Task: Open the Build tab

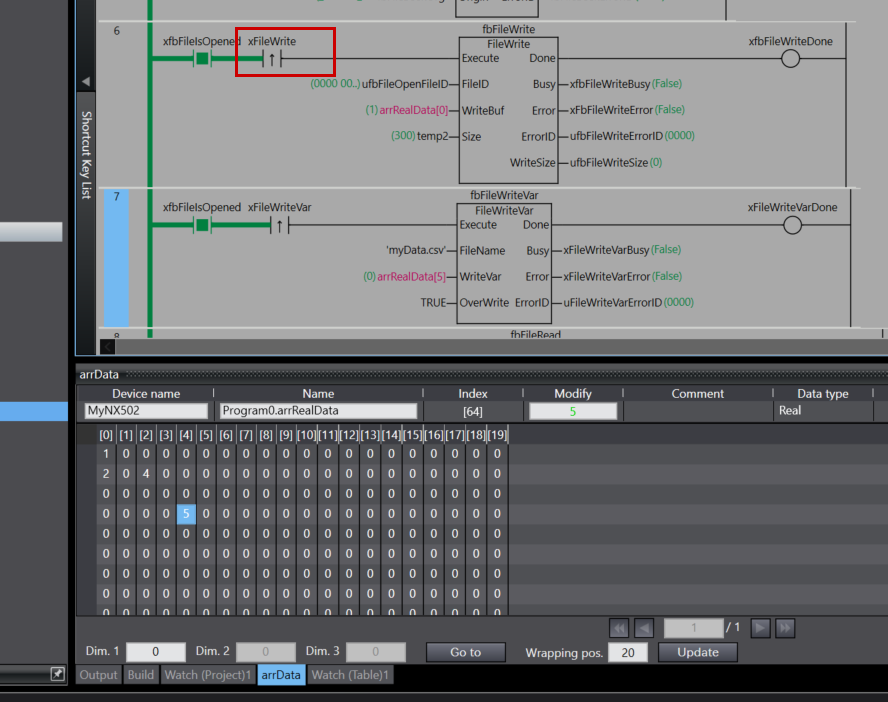Action: [141, 675]
